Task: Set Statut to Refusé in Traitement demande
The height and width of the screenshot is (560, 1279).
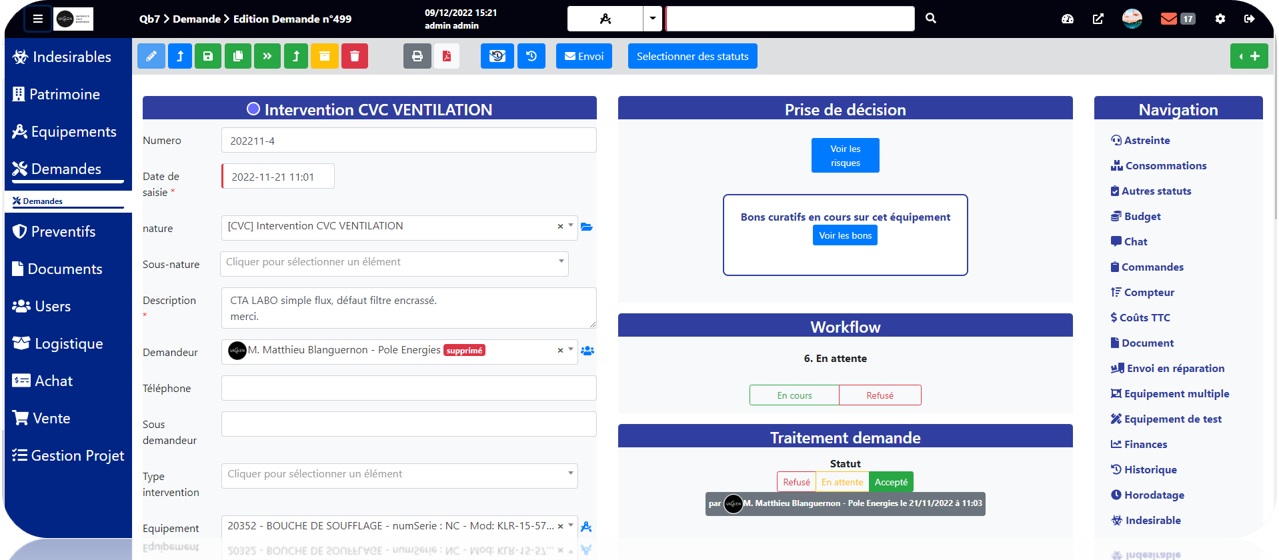Action: [796, 482]
